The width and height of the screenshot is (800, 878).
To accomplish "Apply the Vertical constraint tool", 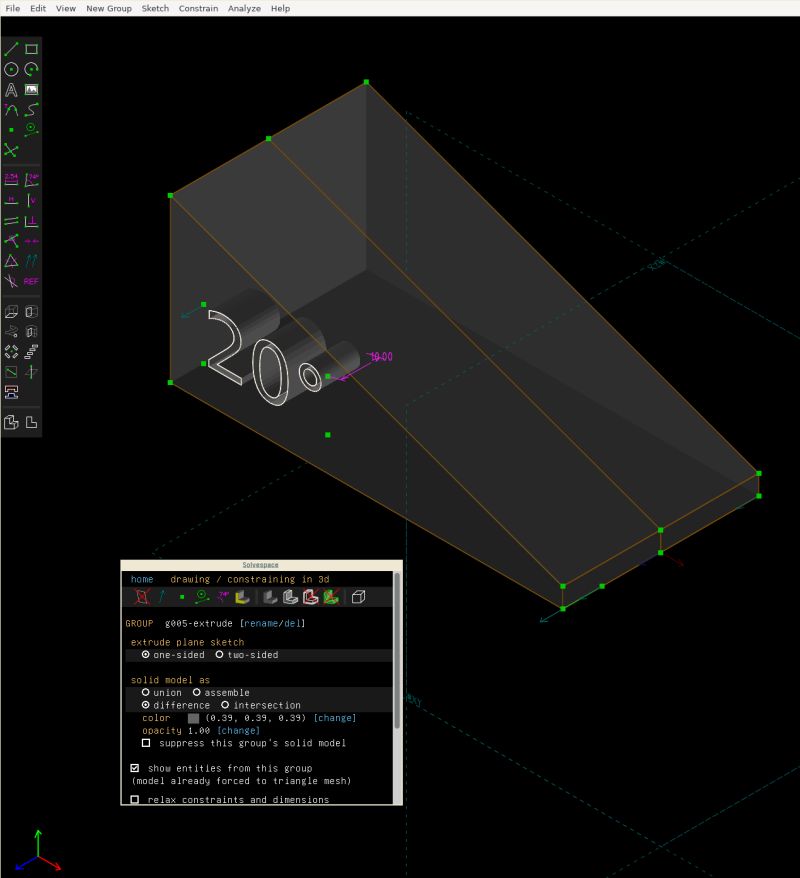I will pos(29,199).
